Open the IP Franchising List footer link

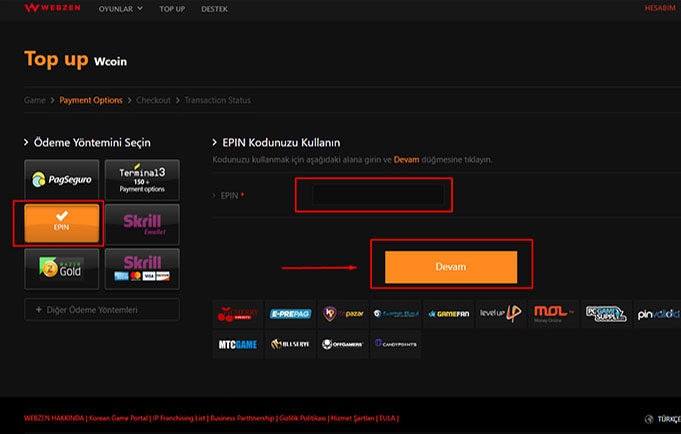tap(179, 418)
